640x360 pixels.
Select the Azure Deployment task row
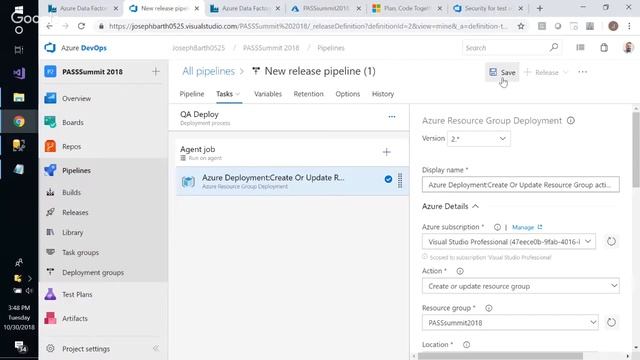[292, 181]
